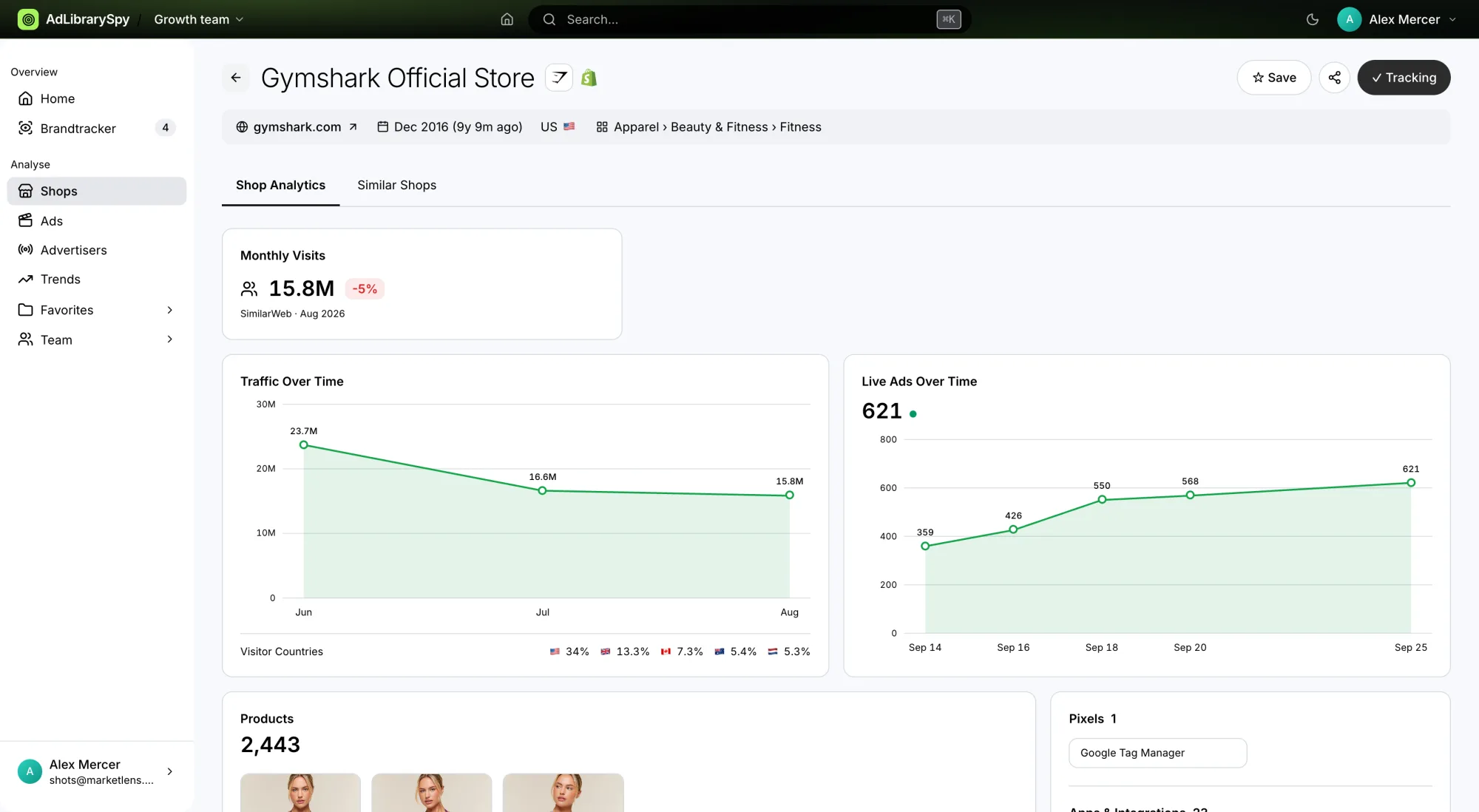Open the first product thumbnail
This screenshot has height=812, width=1479.
tap(300, 792)
